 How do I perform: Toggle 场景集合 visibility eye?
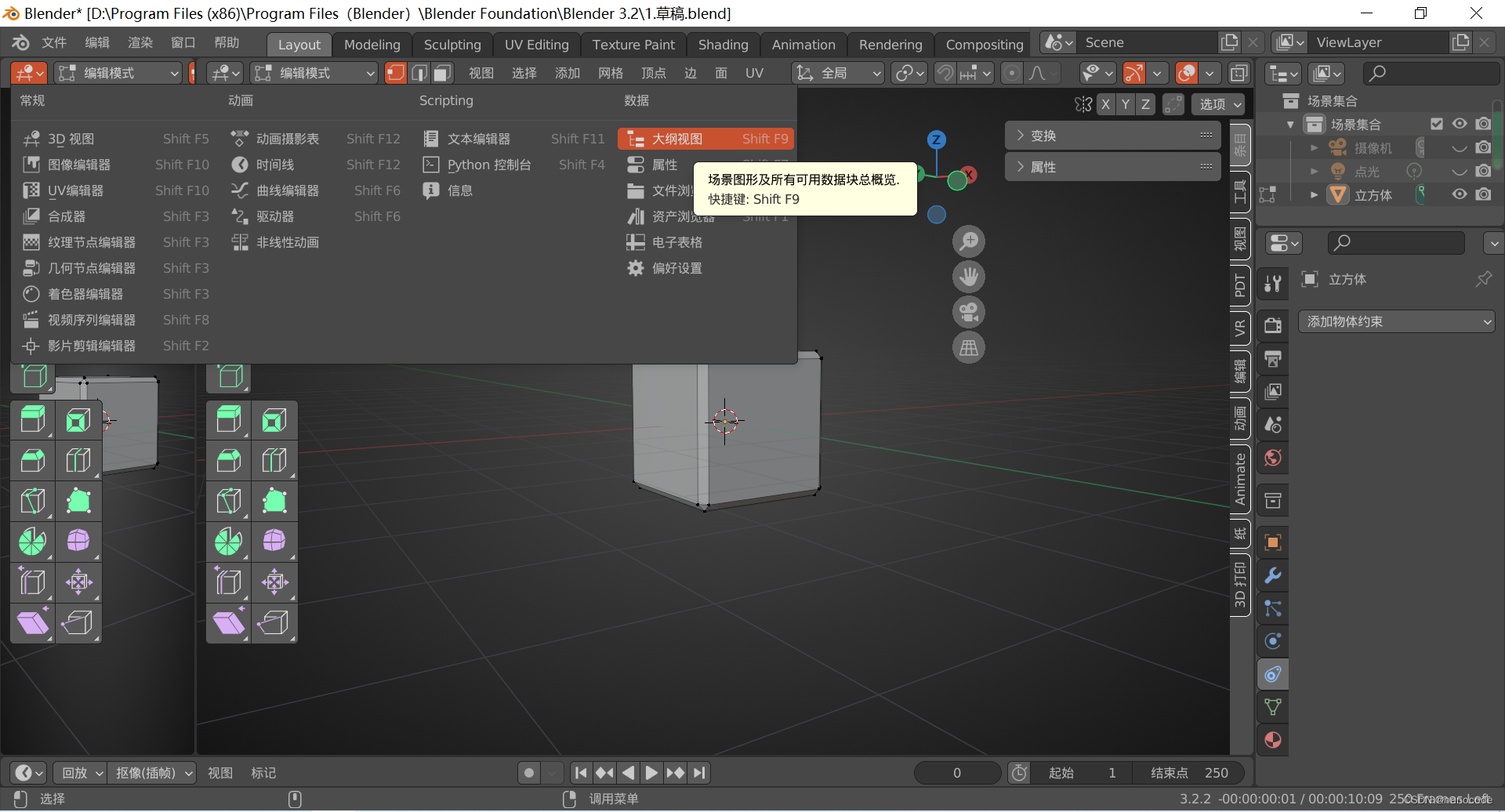point(1460,124)
